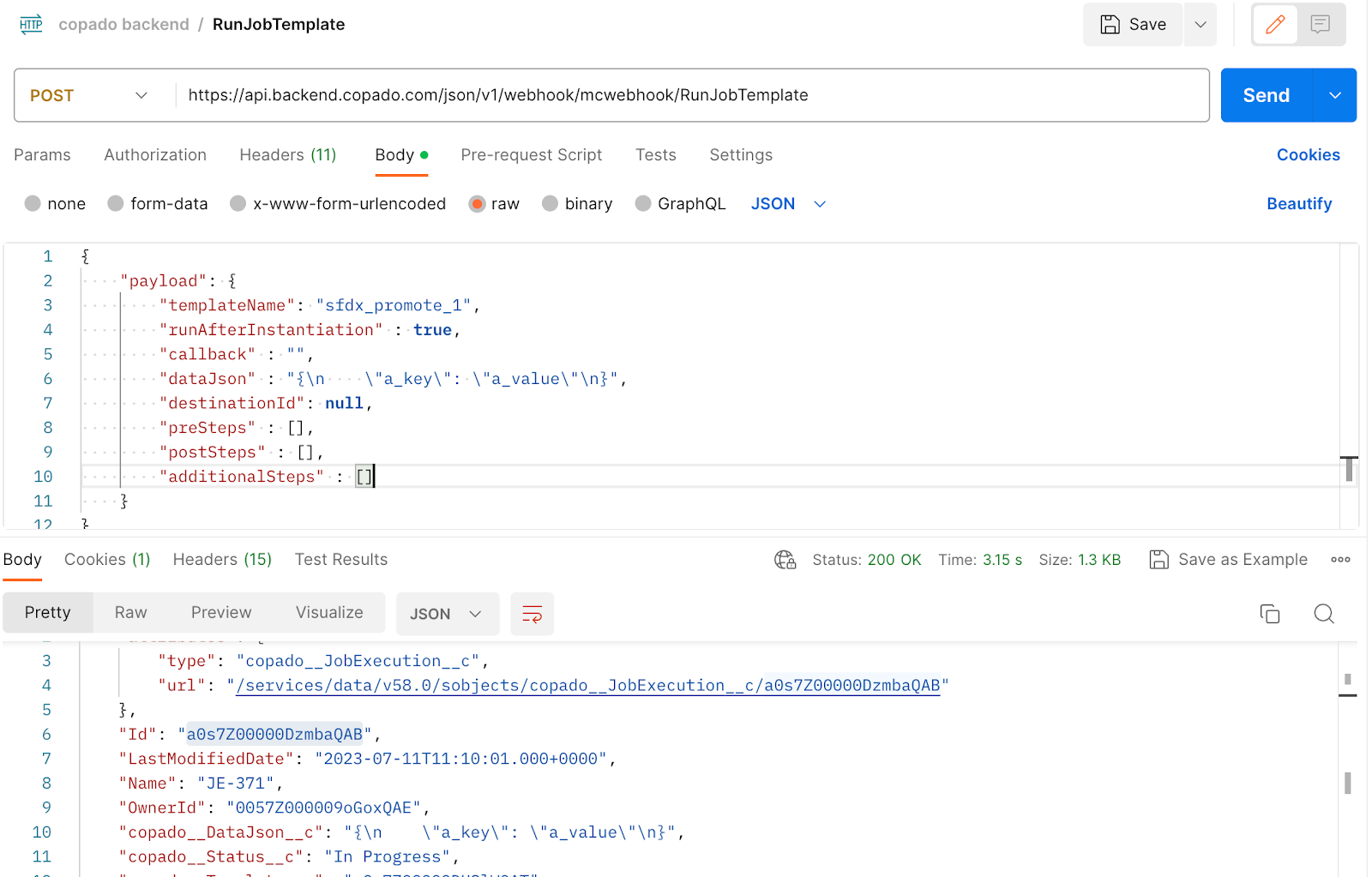The width and height of the screenshot is (1372, 877).
Task: Open the response Headers (15) tab
Action: 222,560
